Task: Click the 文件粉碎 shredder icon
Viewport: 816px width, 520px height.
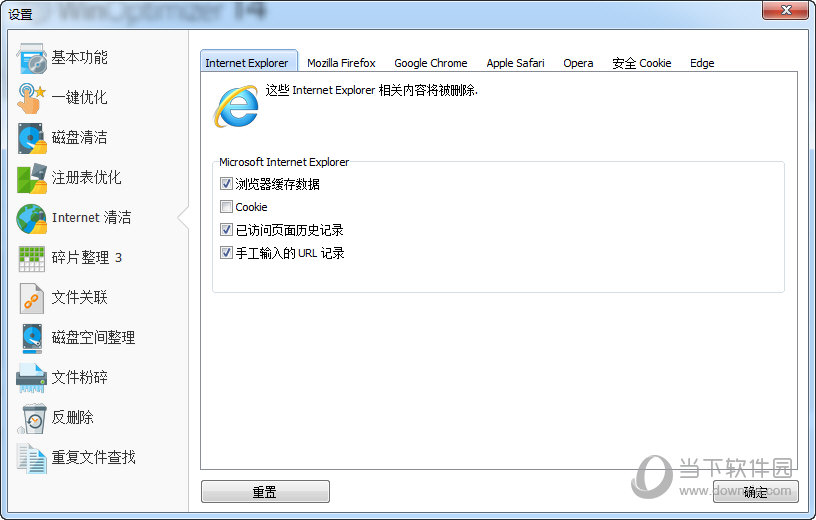Action: point(32,378)
